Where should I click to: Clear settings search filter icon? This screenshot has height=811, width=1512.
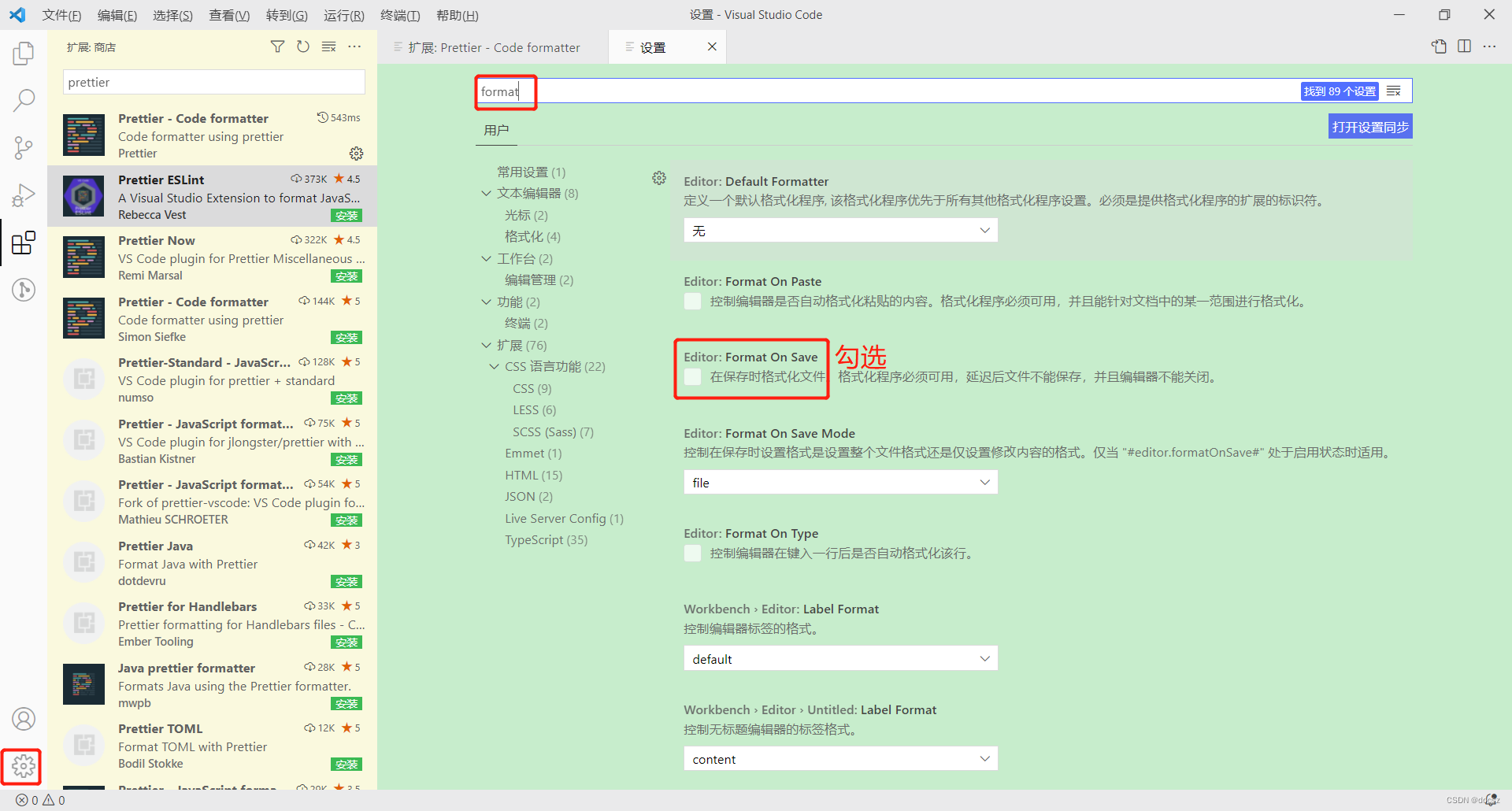tap(1394, 91)
